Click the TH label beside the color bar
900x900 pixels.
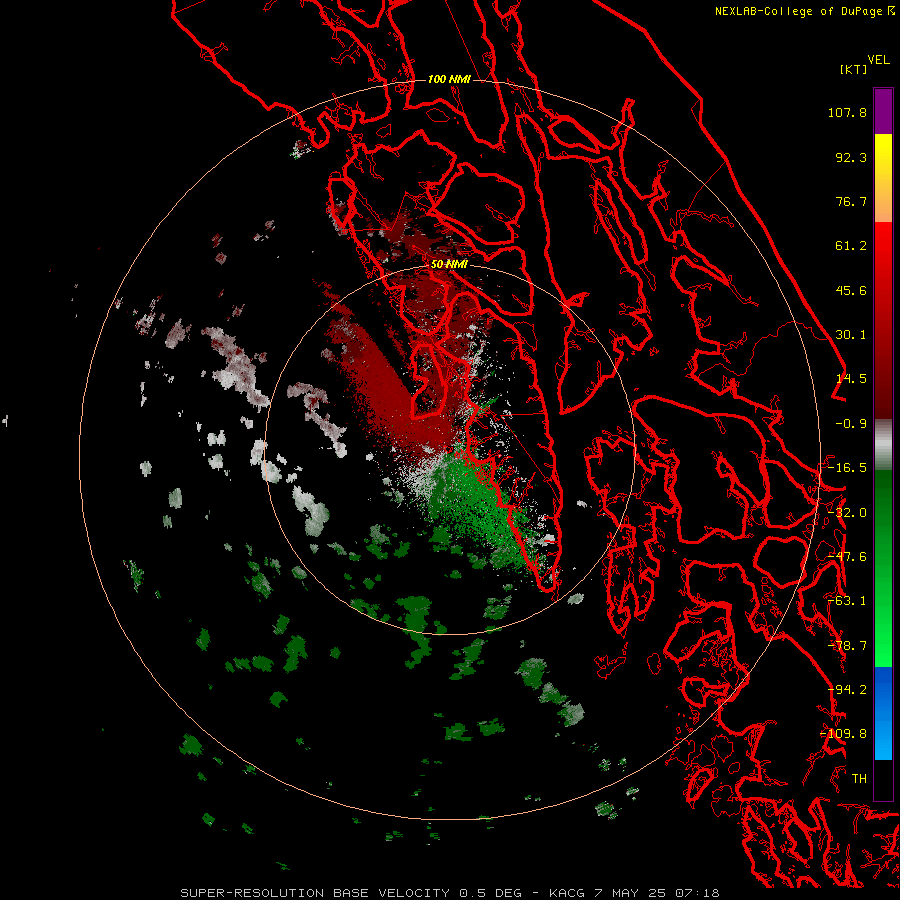pyautogui.click(x=859, y=779)
